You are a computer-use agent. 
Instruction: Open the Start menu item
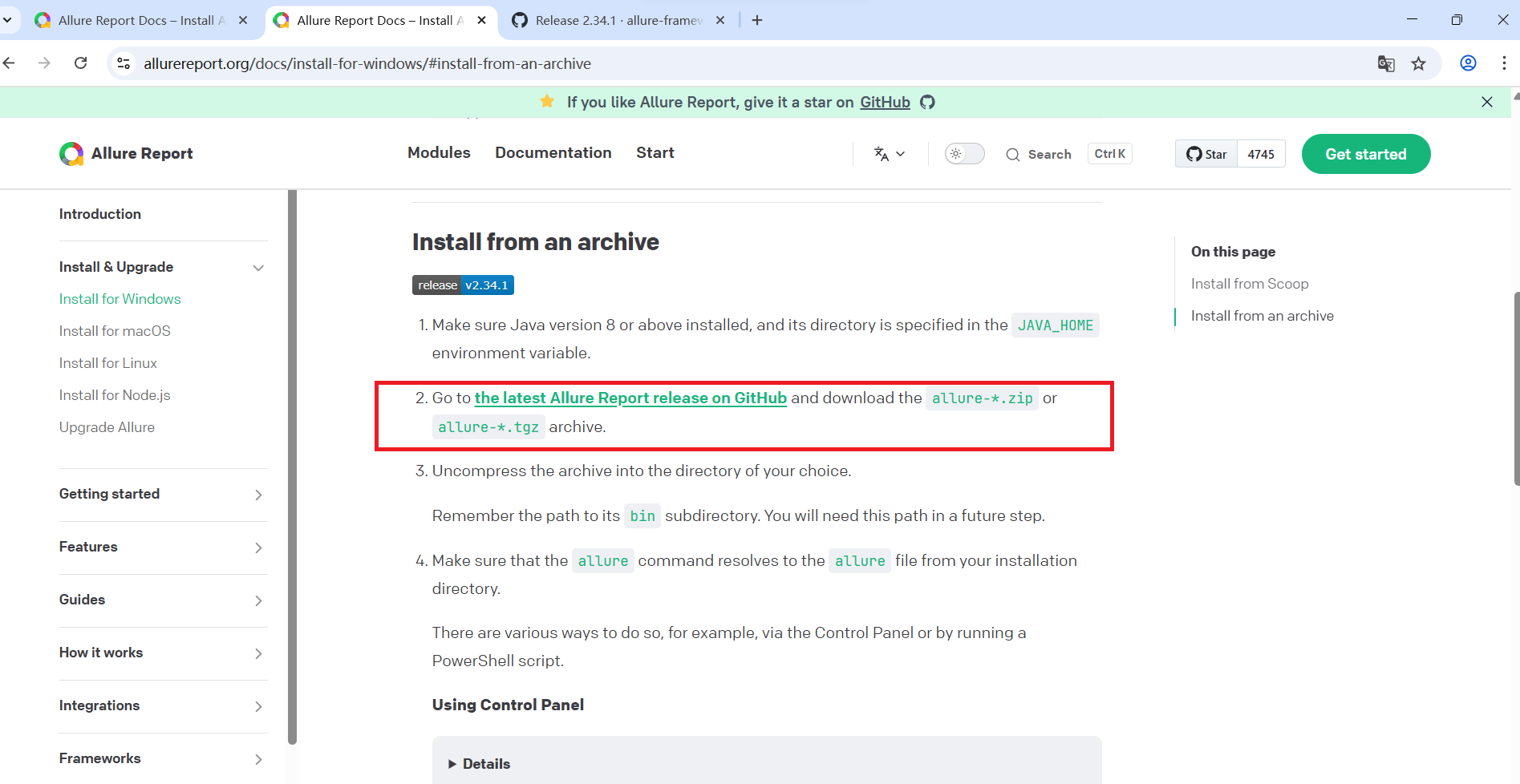[x=655, y=152]
